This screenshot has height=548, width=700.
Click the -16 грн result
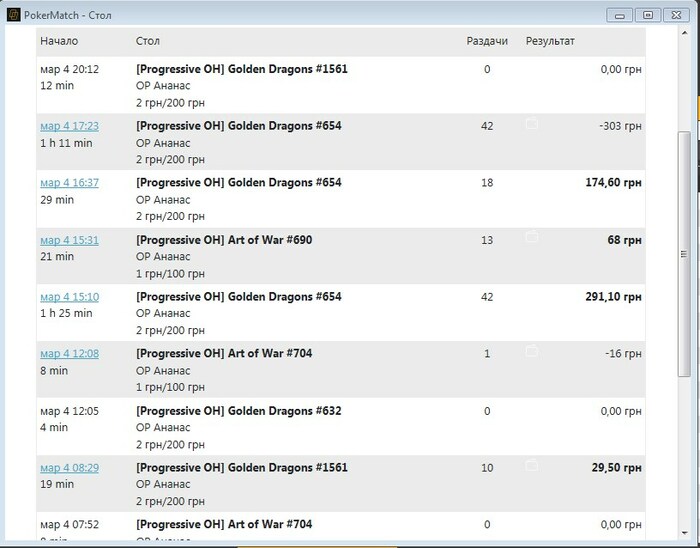623,354
